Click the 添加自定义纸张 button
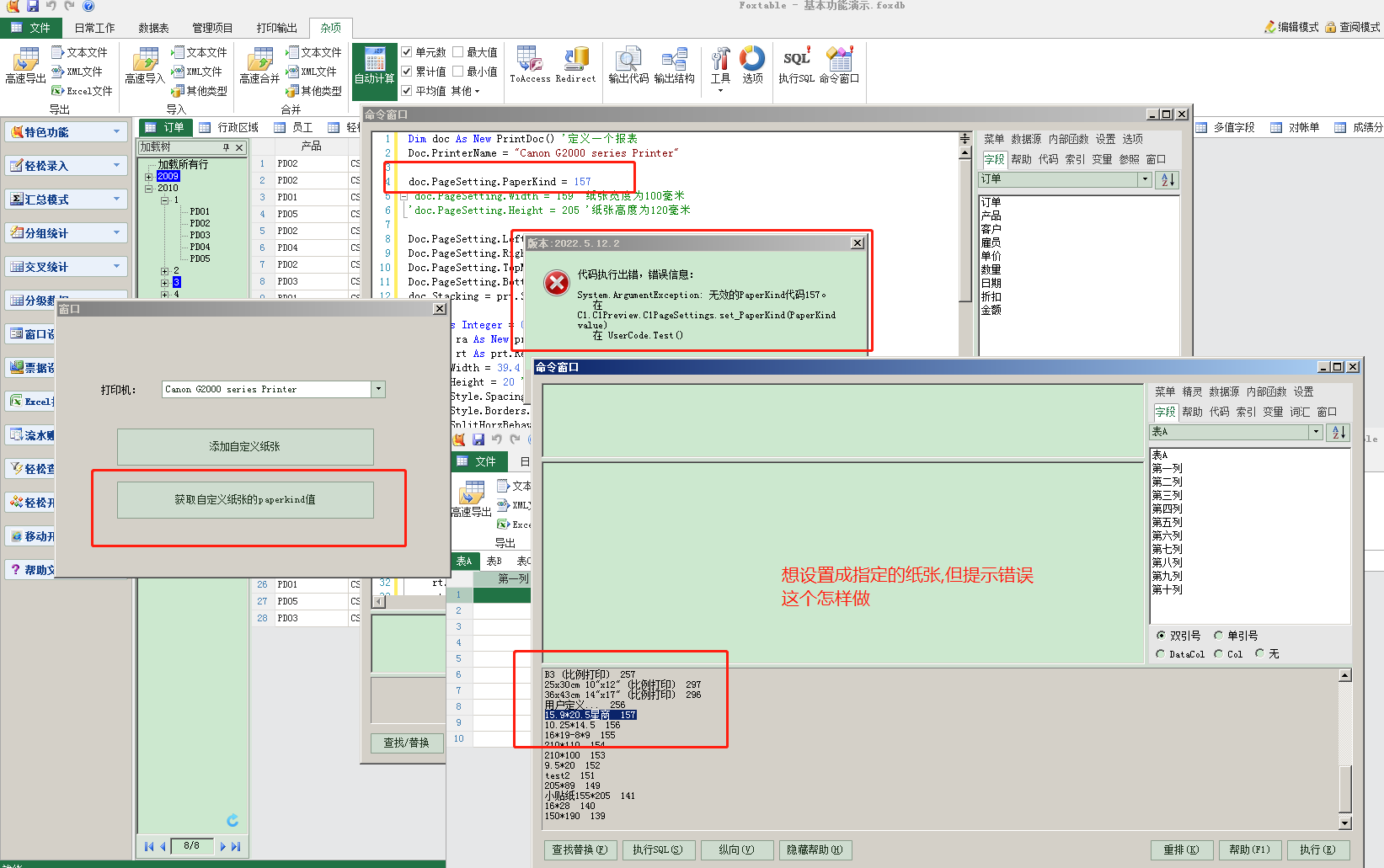Image resolution: width=1384 pixels, height=868 pixels. 245,446
